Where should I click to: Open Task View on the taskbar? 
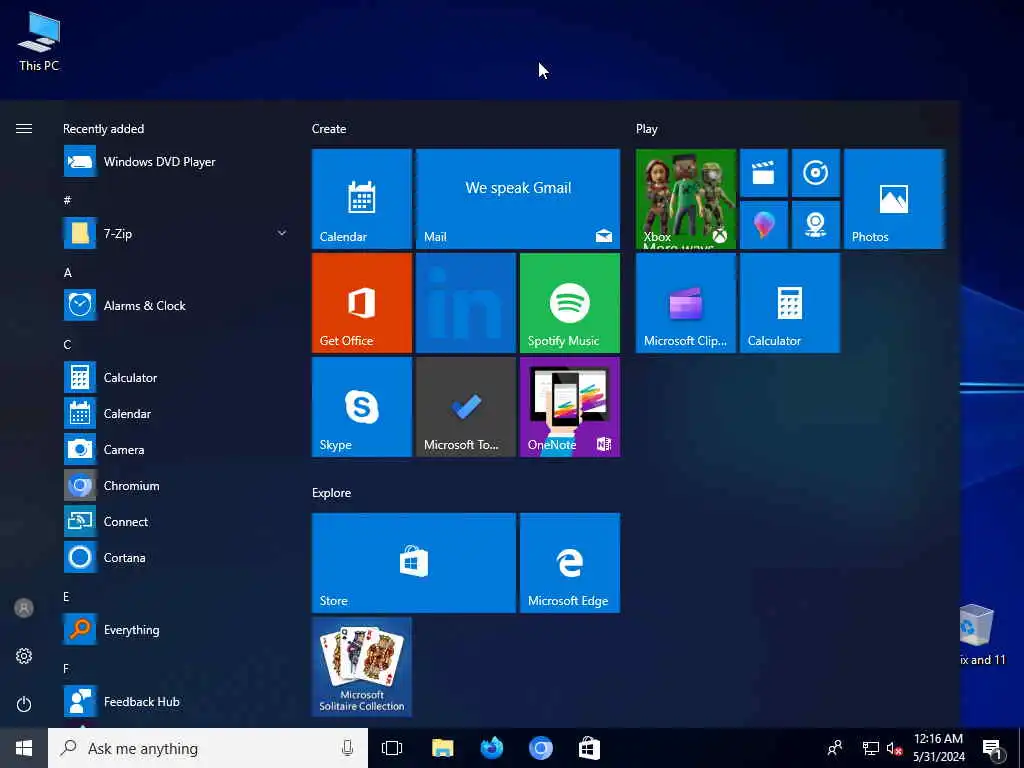tap(392, 748)
